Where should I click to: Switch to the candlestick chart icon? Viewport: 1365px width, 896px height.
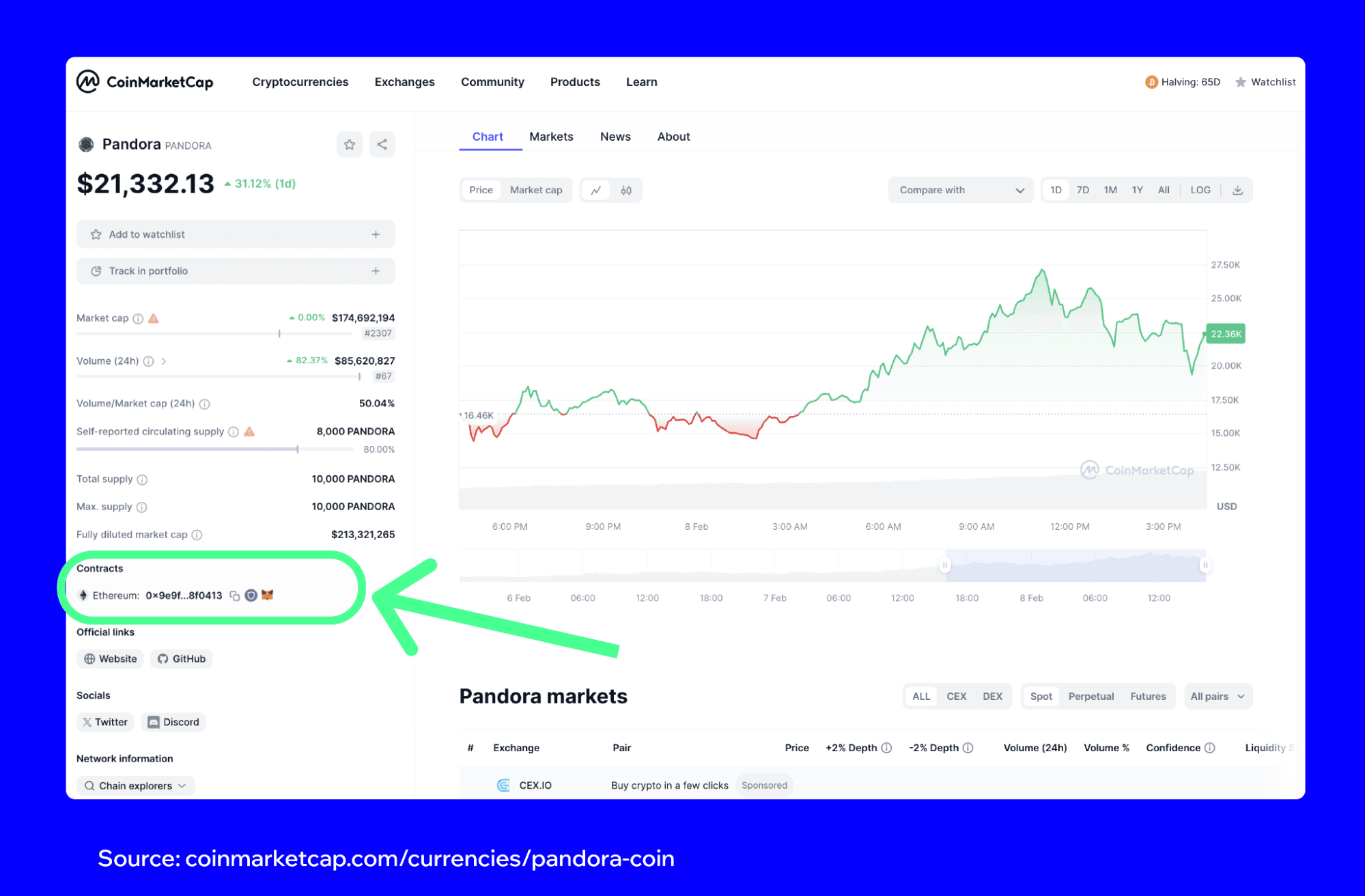[626, 190]
